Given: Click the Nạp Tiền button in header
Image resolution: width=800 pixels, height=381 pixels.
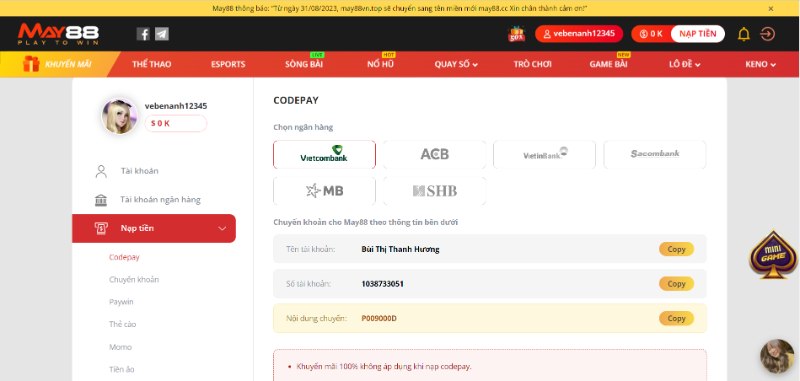Looking at the screenshot, I should (x=697, y=34).
